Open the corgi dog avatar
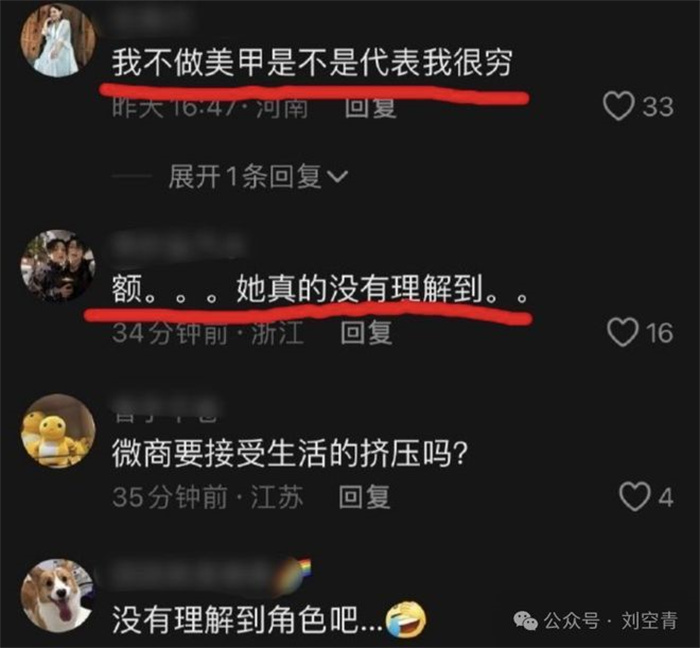The height and width of the screenshot is (648, 700). click(58, 596)
